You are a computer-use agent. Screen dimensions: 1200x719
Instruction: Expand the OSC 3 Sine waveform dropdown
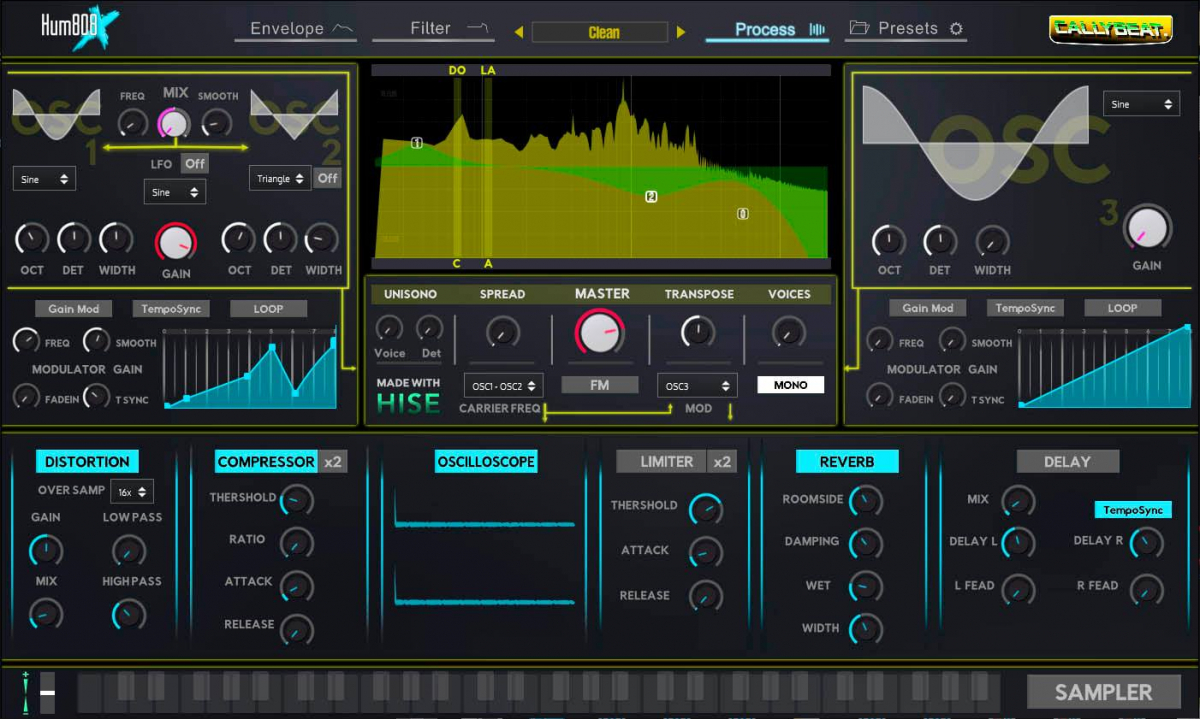pos(1141,105)
